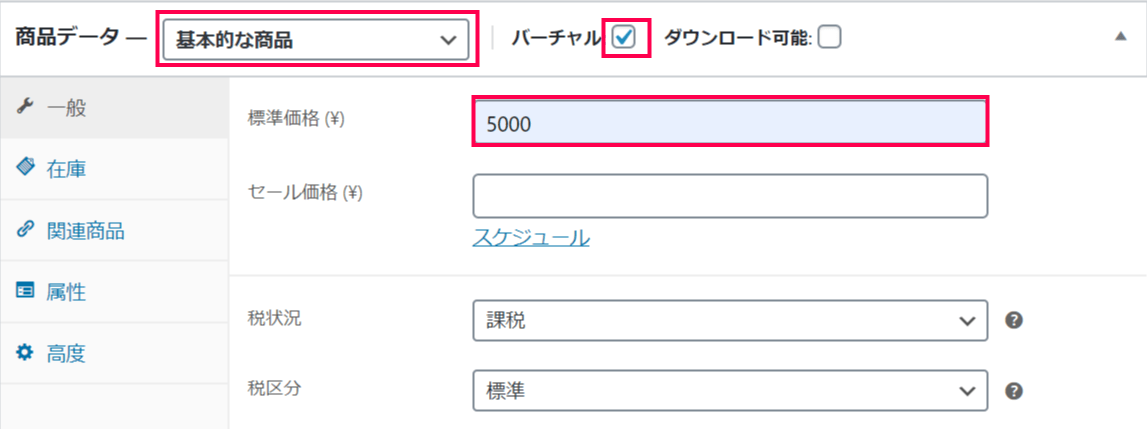Check the ダウンロード可能 checkbox
The width and height of the screenshot is (1147, 429).
[x=829, y=37]
